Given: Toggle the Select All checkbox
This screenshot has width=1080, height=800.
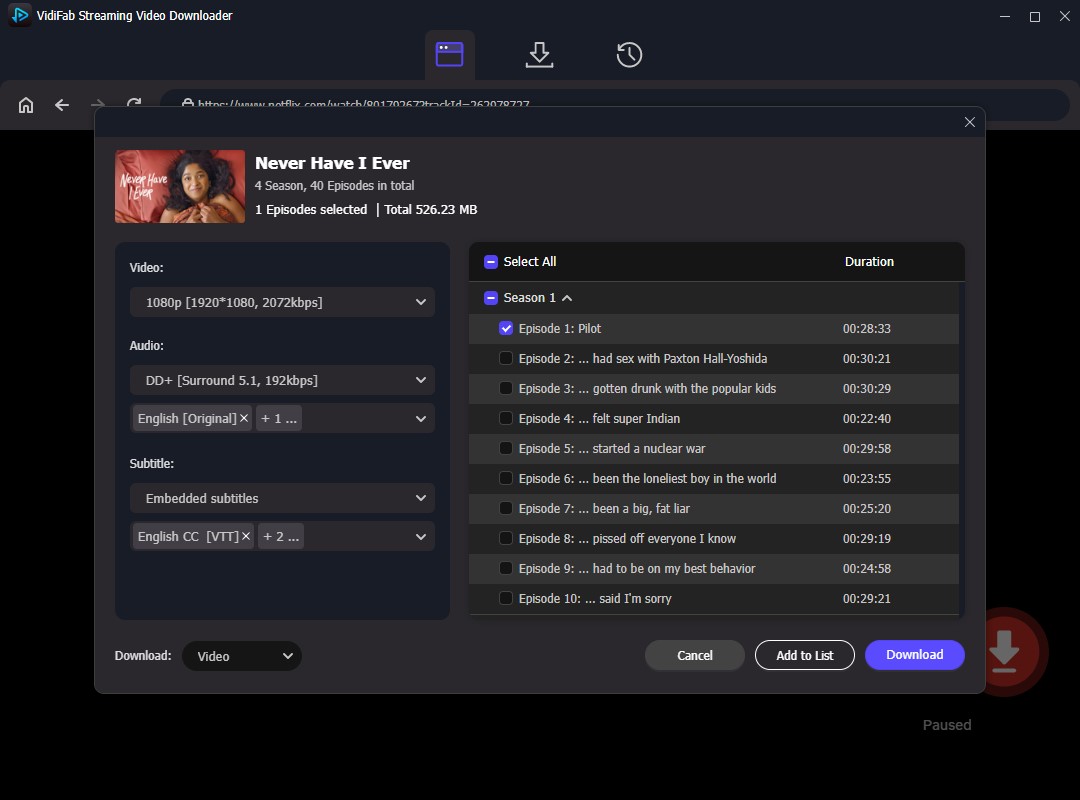Looking at the screenshot, I should tap(490, 261).
